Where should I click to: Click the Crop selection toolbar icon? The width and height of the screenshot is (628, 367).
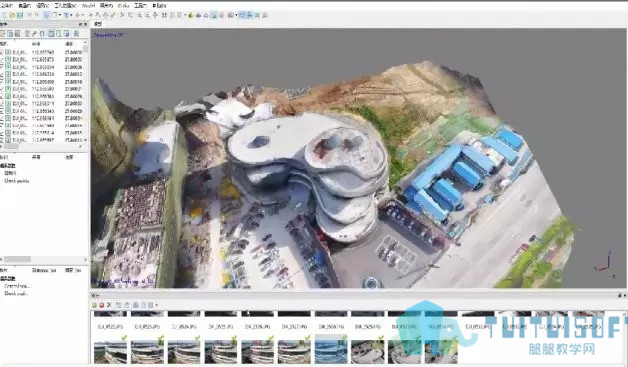pyautogui.click(x=130, y=15)
